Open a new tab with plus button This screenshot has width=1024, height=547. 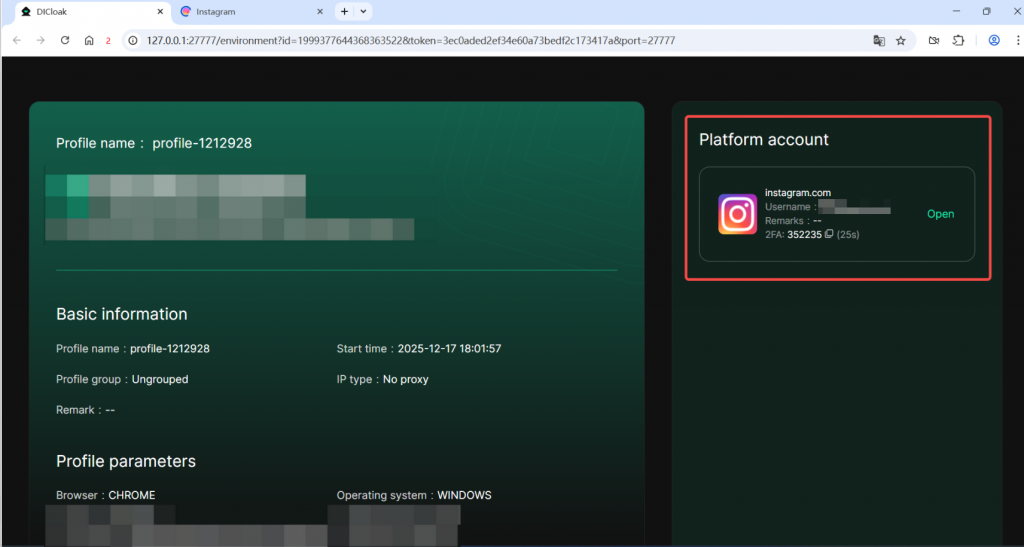point(344,12)
